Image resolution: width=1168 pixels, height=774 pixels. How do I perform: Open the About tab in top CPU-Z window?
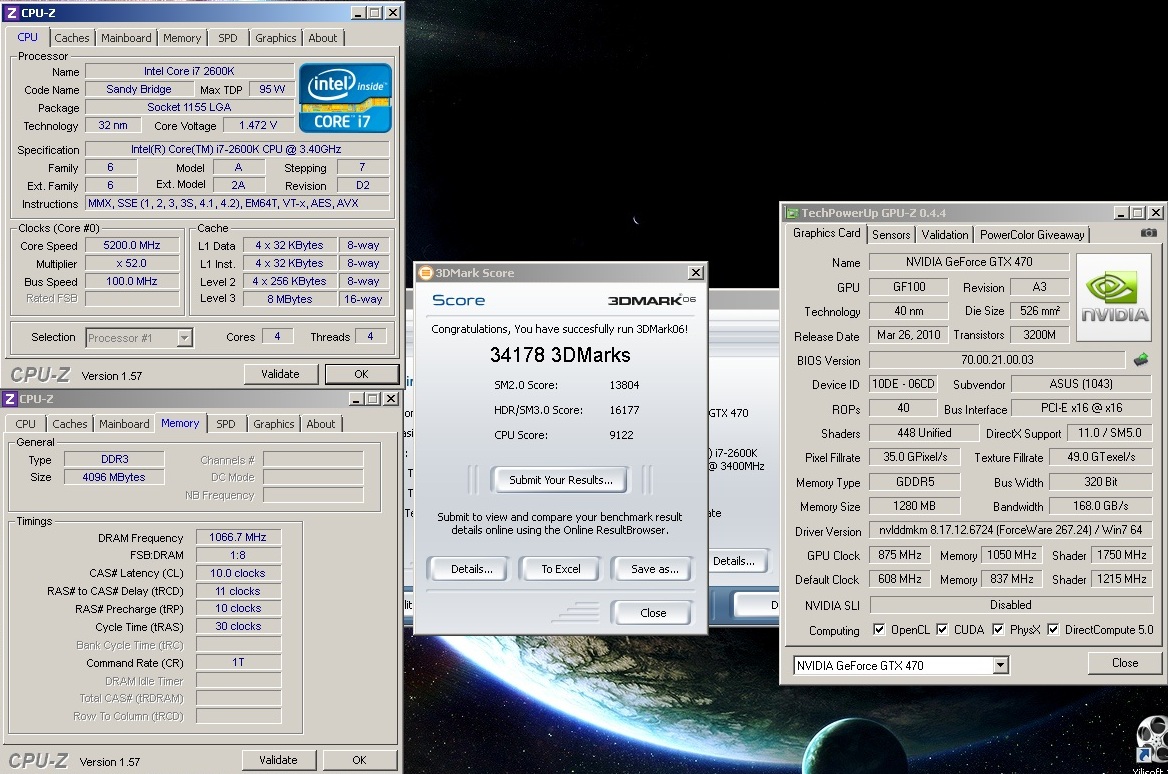click(x=323, y=38)
